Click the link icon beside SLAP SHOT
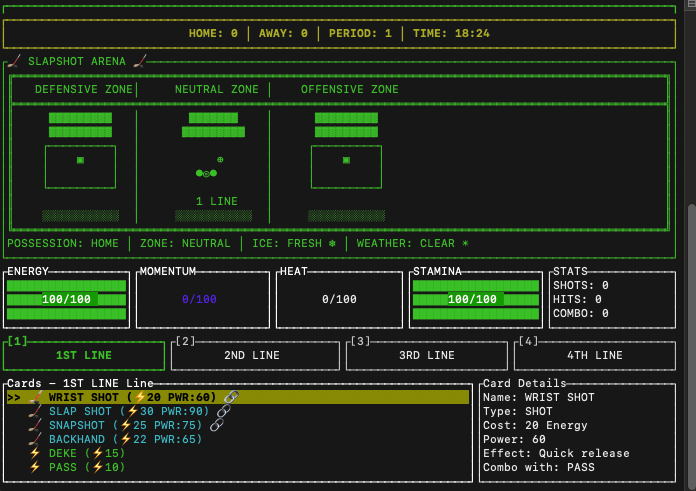 coord(223,411)
